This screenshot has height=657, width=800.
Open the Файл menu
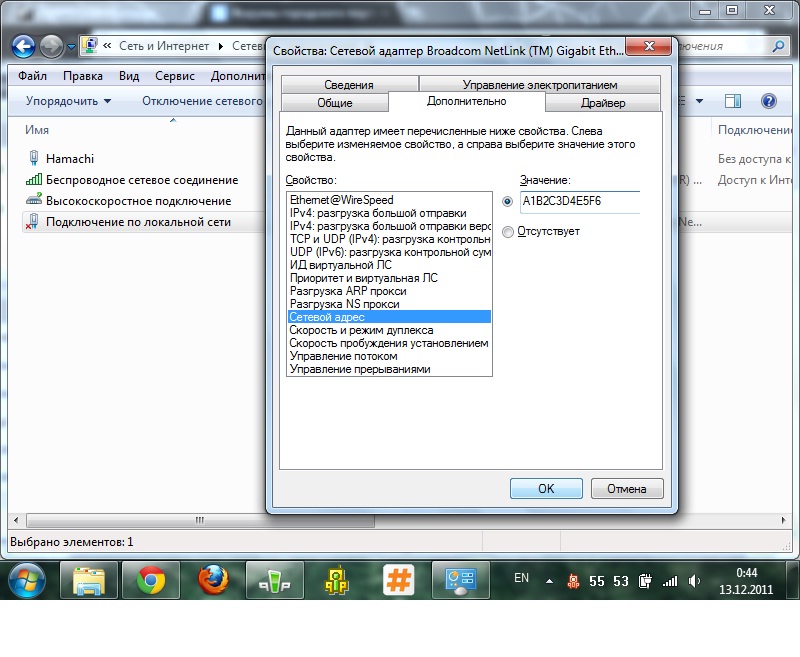point(32,76)
